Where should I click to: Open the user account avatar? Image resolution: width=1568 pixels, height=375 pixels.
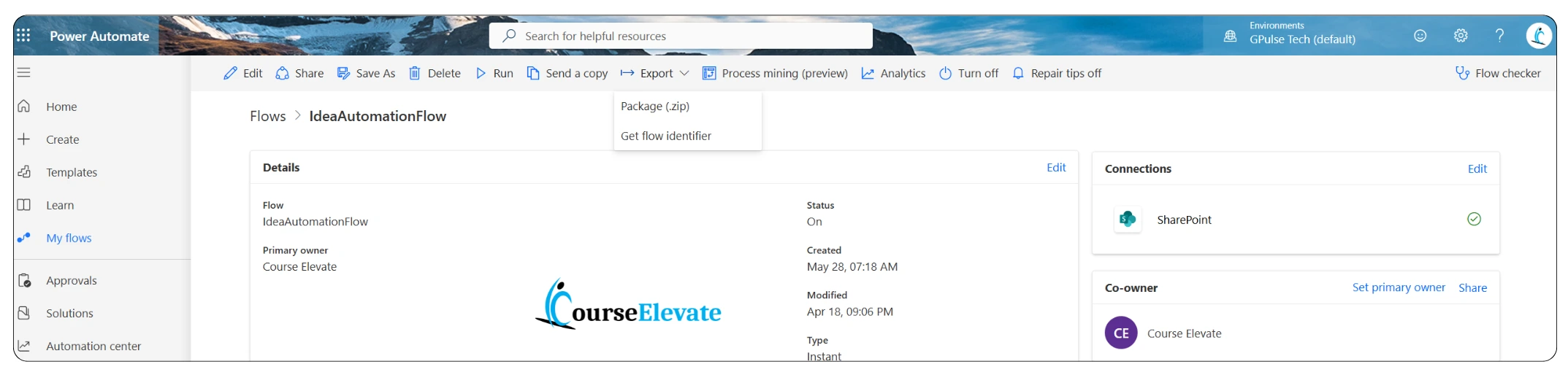[x=1539, y=35]
